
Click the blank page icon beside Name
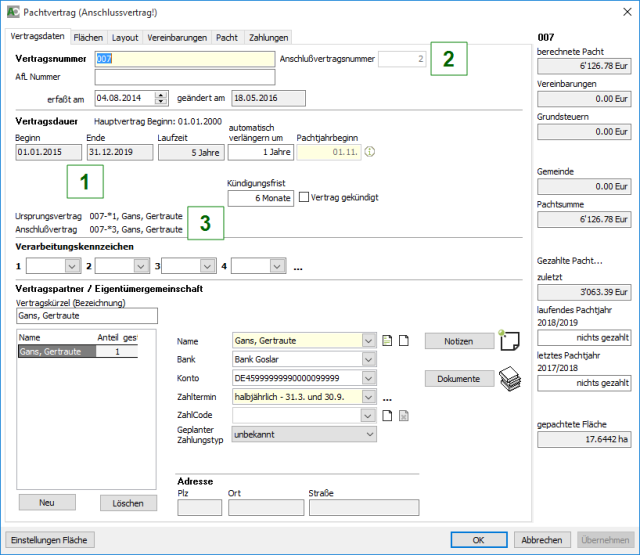pos(403,341)
